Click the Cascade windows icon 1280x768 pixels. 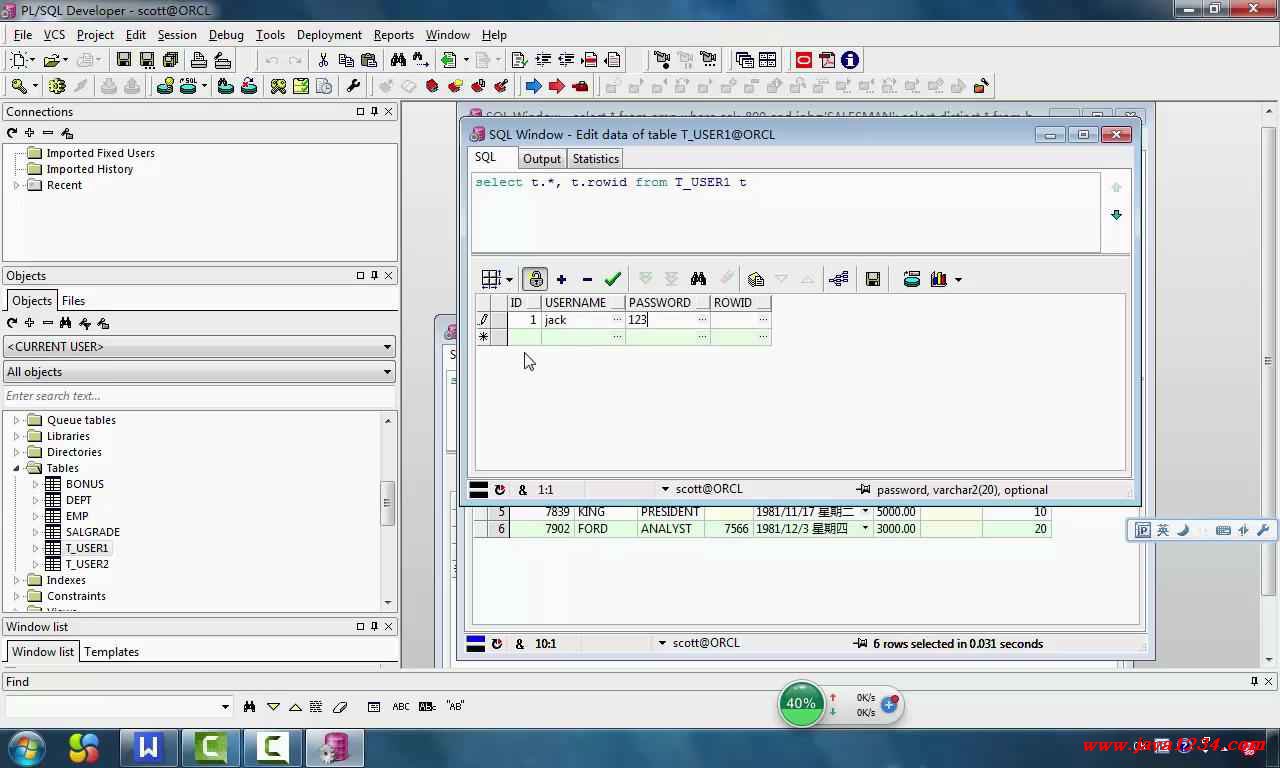(744, 60)
